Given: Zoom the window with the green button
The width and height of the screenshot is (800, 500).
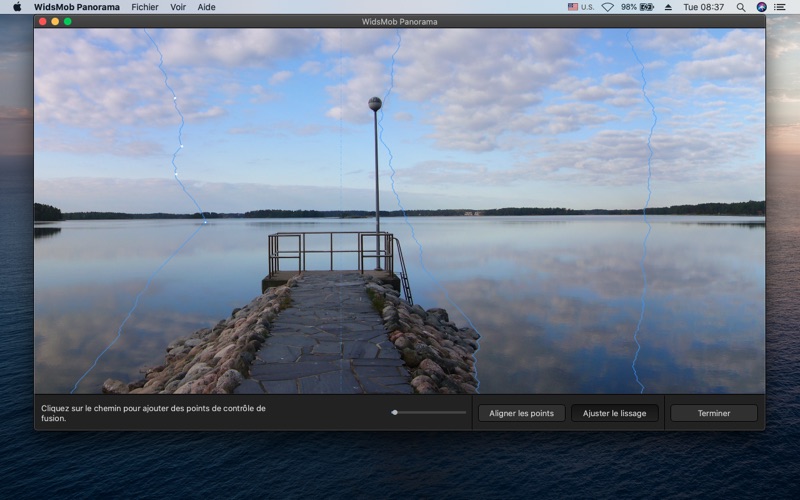Looking at the screenshot, I should (68, 21).
